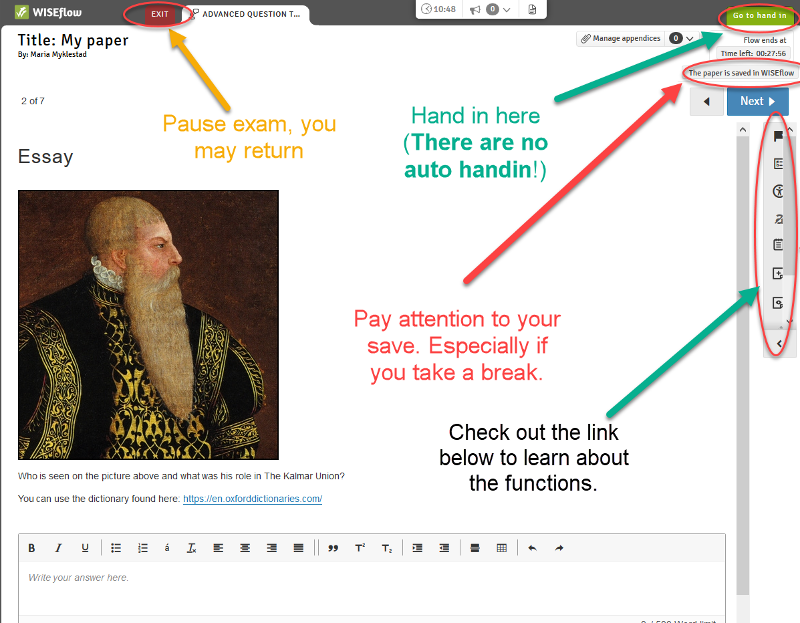Click the document icon in the top bar
The image size is (800, 623).
tap(533, 9)
